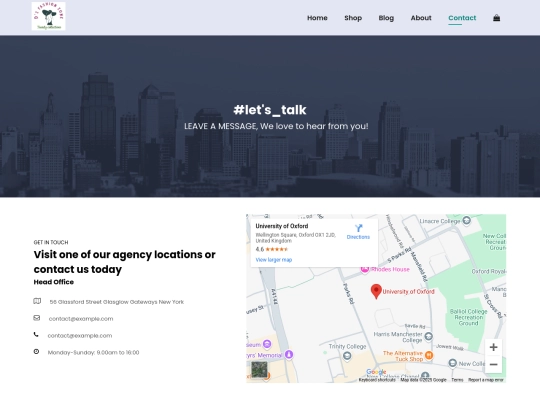The image size is (540, 405).
Task: Open the Shop menu item
Action: (x=353, y=18)
